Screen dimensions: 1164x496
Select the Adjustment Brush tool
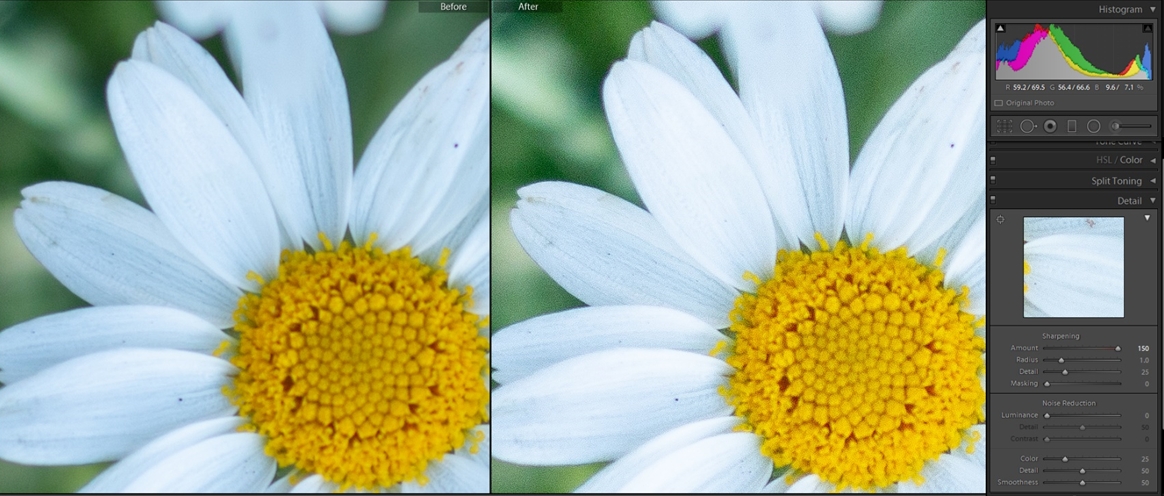click(x=1131, y=126)
